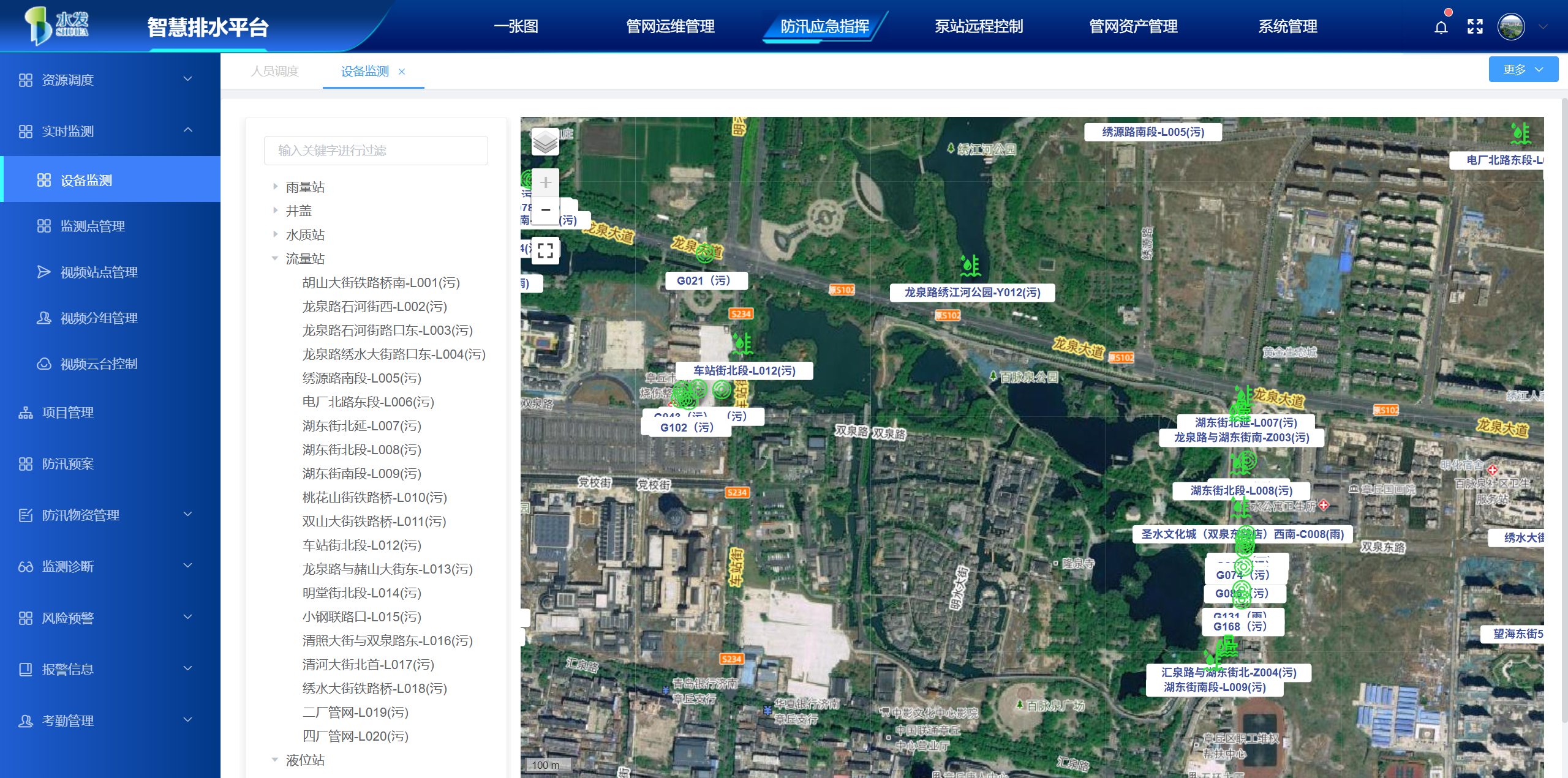Zoom in the map with plus button

[x=545, y=182]
